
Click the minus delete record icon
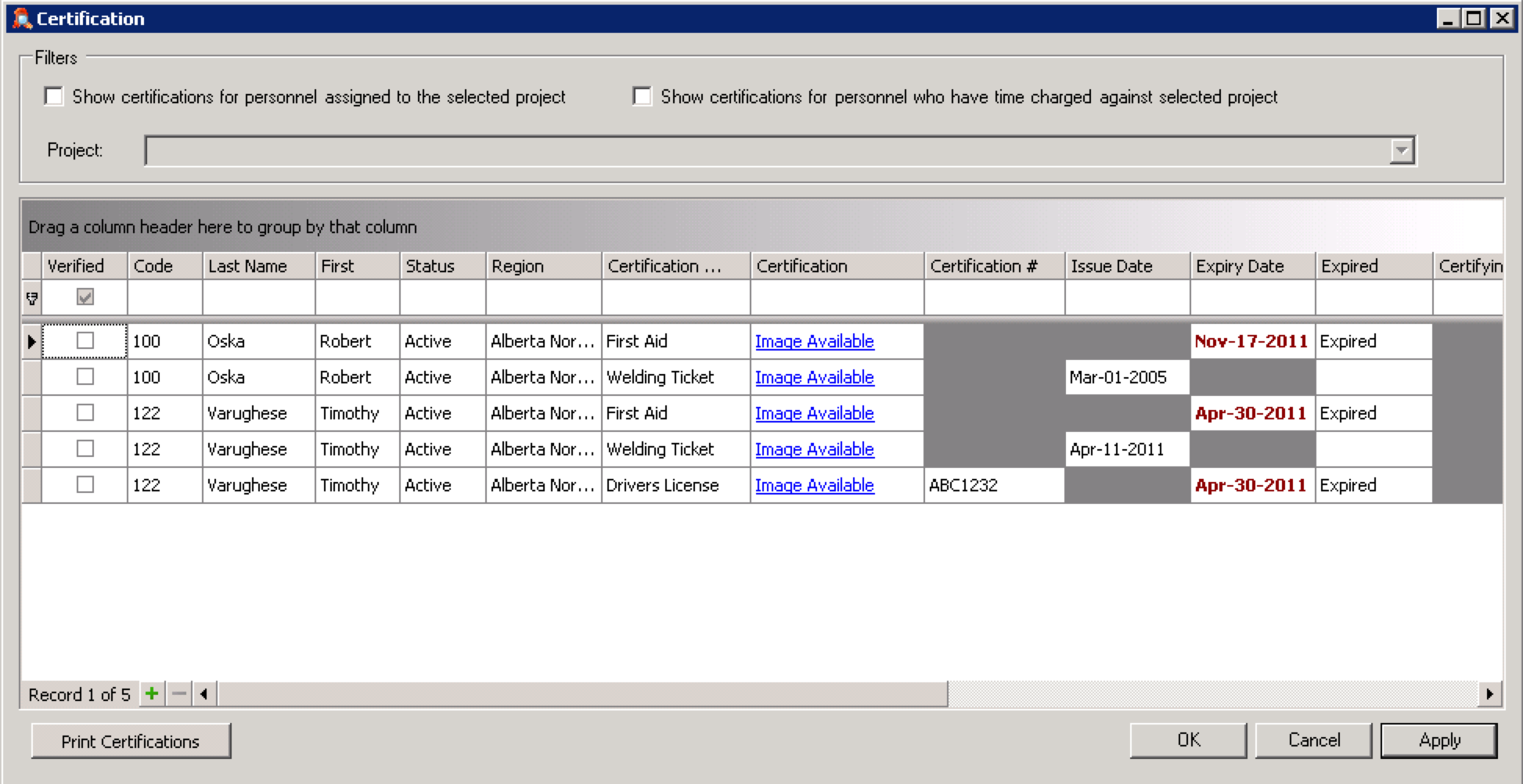[179, 694]
